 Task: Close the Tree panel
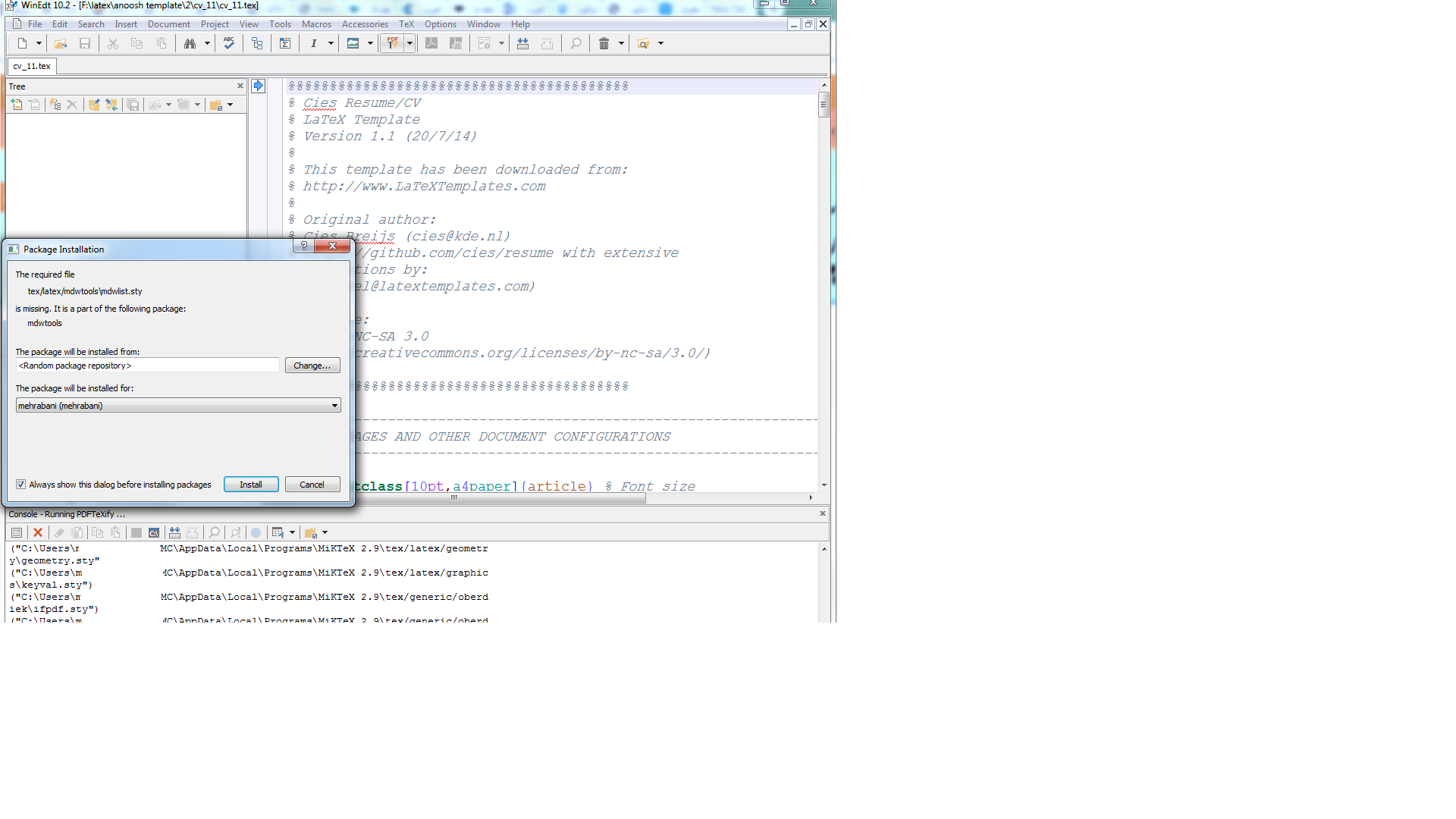[x=240, y=86]
